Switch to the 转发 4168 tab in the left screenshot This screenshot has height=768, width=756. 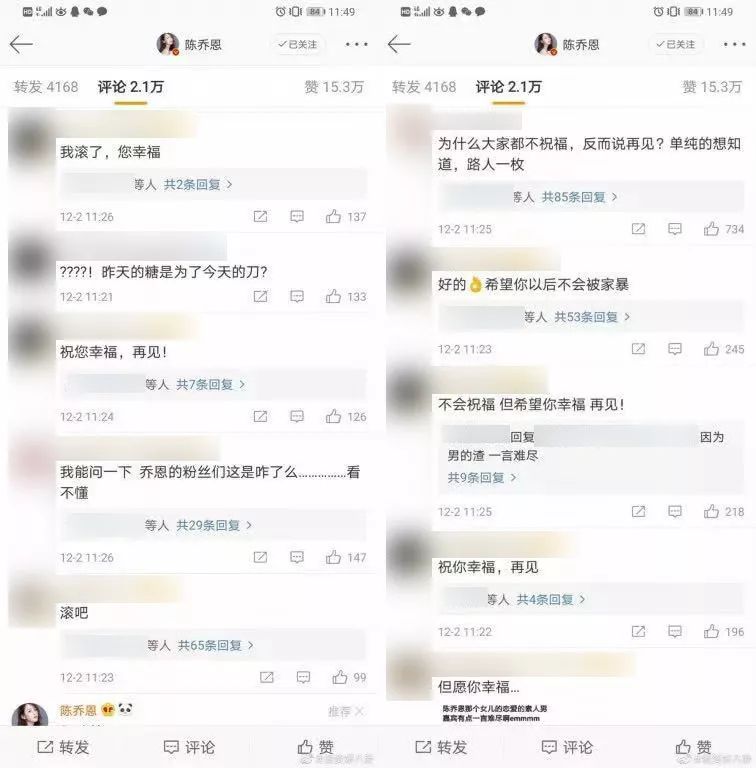[46, 87]
